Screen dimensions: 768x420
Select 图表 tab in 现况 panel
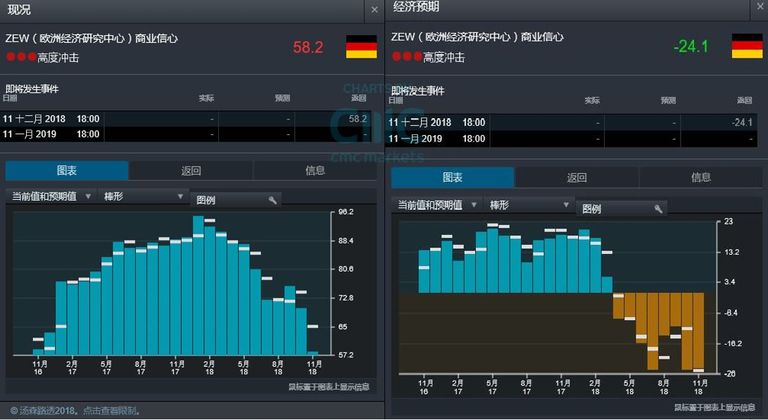pyautogui.click(x=67, y=170)
